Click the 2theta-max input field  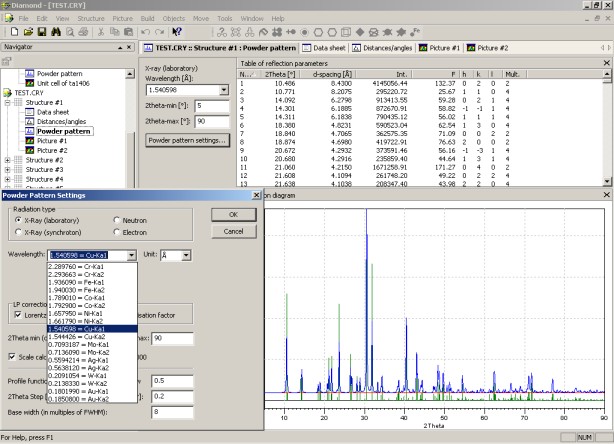pos(212,122)
